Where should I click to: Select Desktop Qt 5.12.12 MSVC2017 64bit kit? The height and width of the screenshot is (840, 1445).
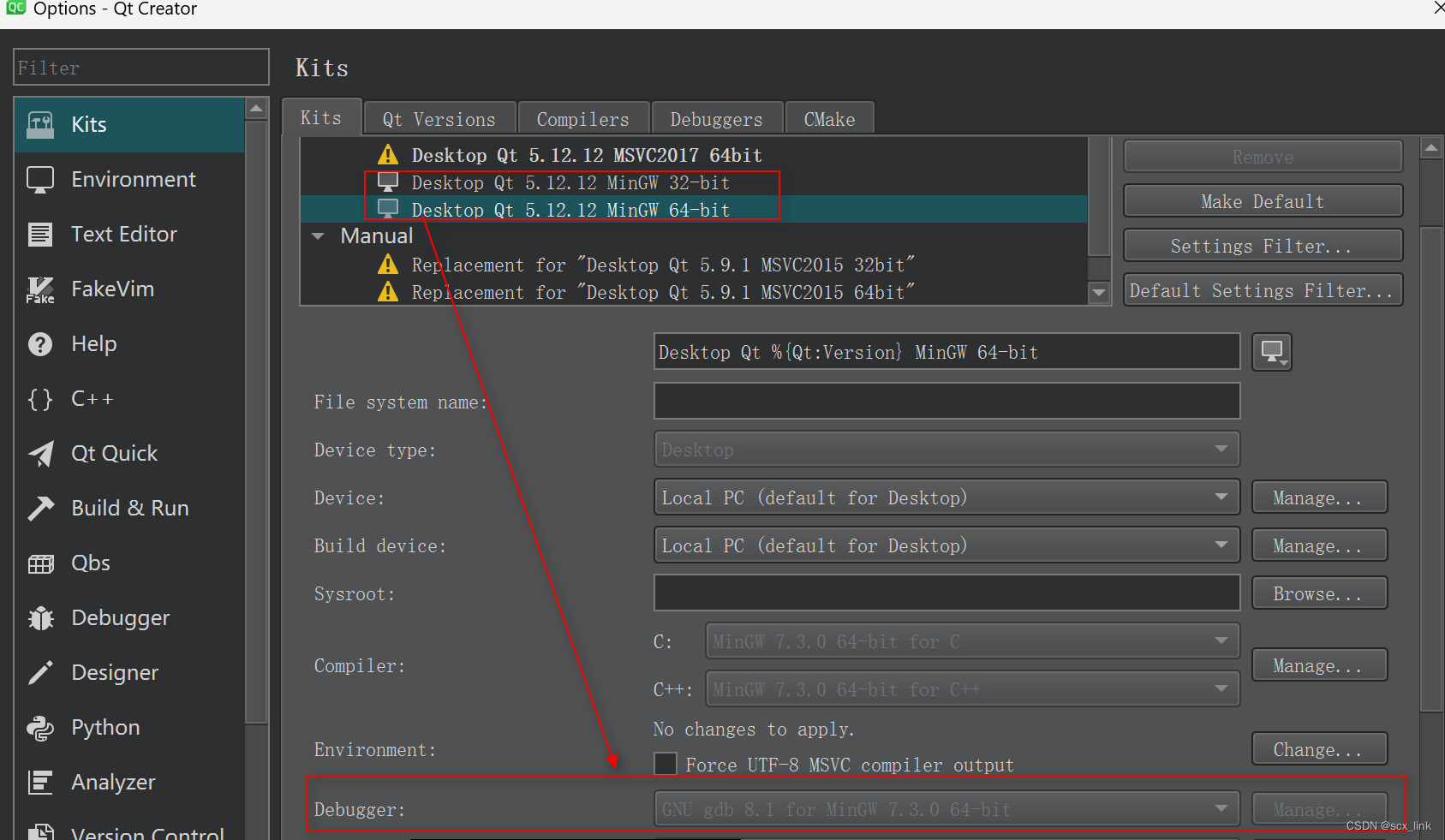pyautogui.click(x=587, y=155)
